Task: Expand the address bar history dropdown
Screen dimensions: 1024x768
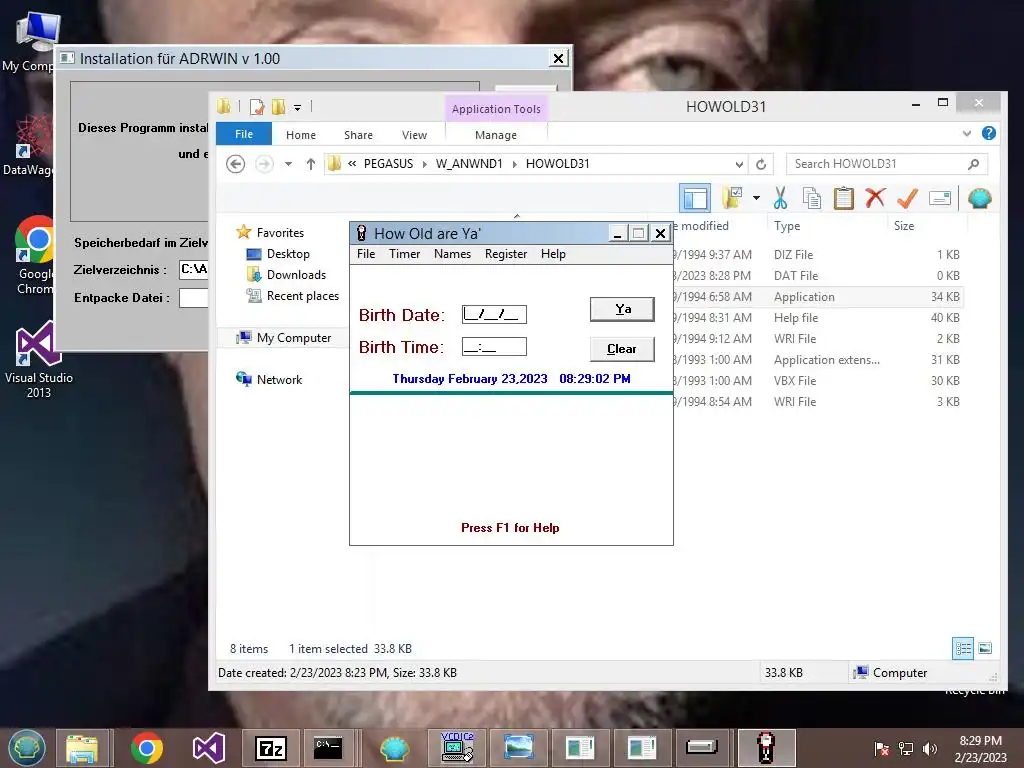Action: tap(739, 164)
